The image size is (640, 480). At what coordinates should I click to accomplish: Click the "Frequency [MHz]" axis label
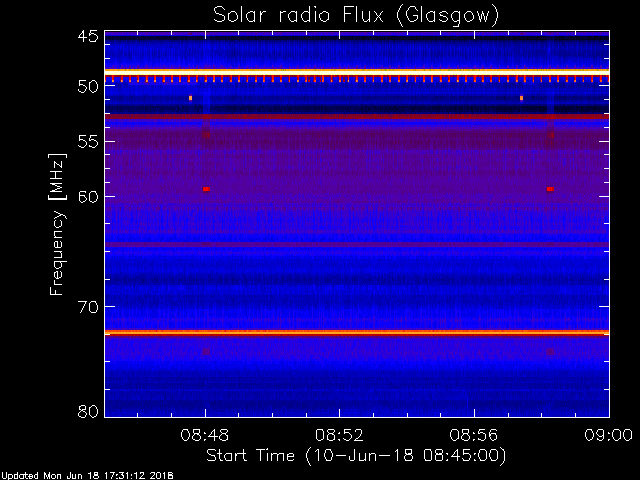[x=57, y=224]
